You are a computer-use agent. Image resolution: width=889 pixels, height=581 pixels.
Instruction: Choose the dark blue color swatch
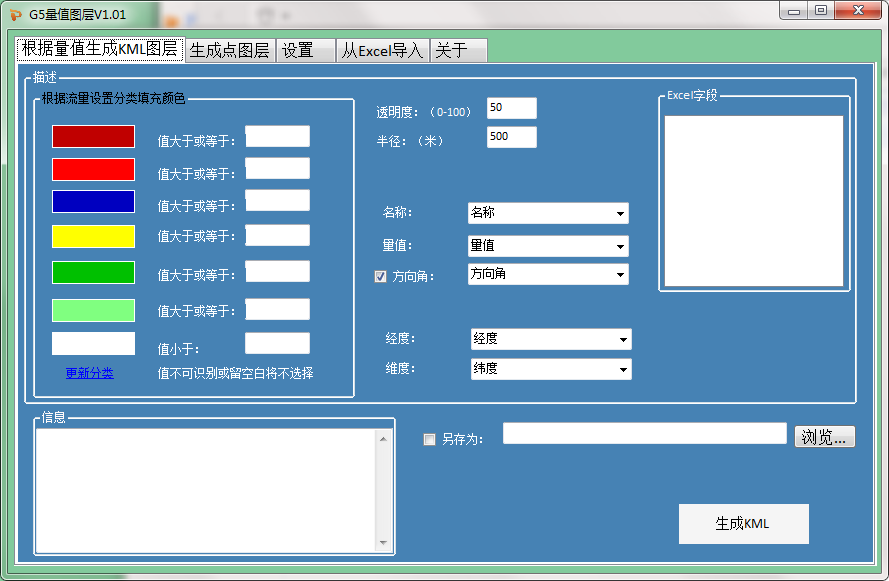click(x=93, y=202)
